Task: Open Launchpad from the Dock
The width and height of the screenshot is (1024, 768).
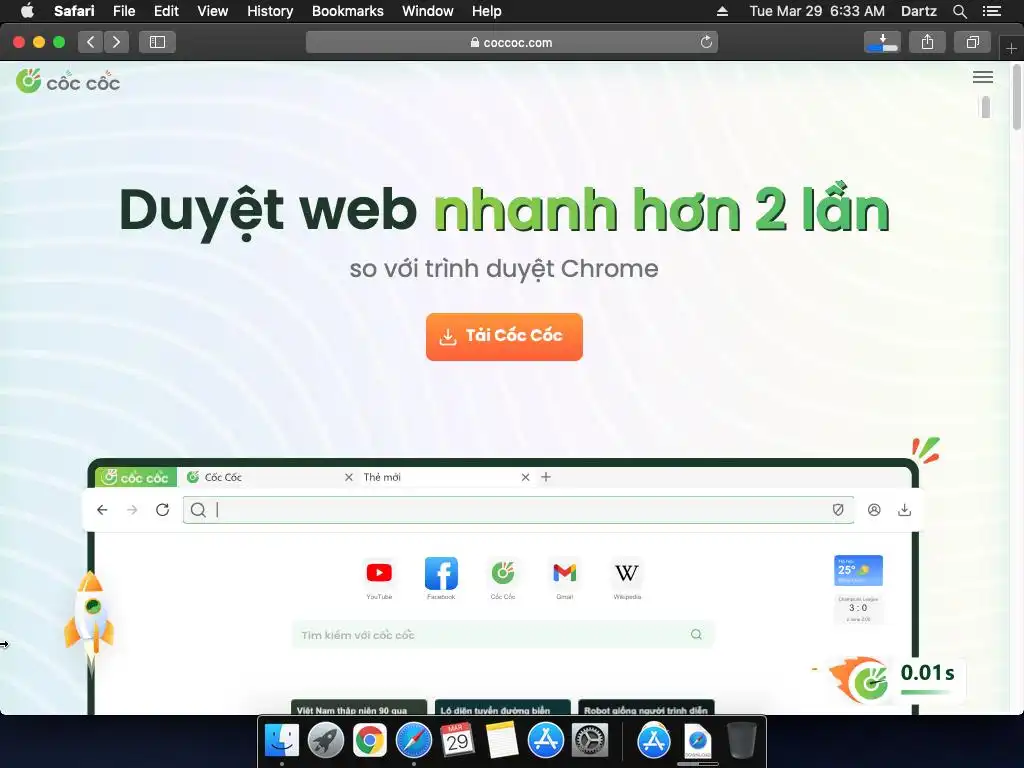Action: coord(326,740)
